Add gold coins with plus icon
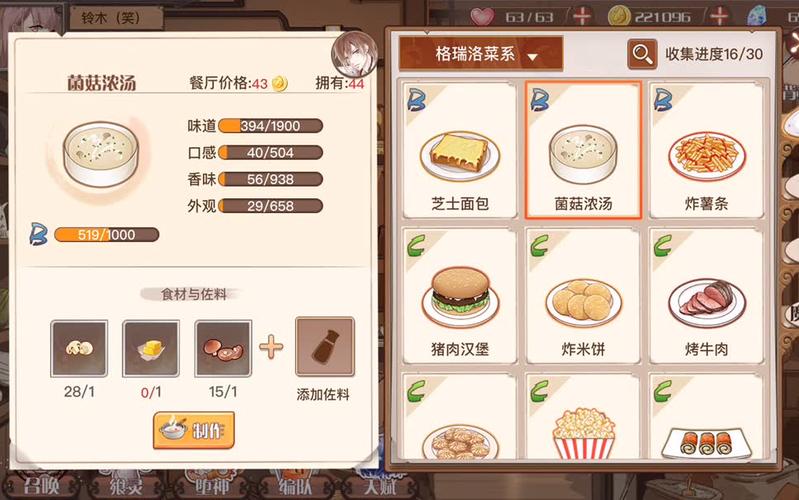 [x=719, y=16]
